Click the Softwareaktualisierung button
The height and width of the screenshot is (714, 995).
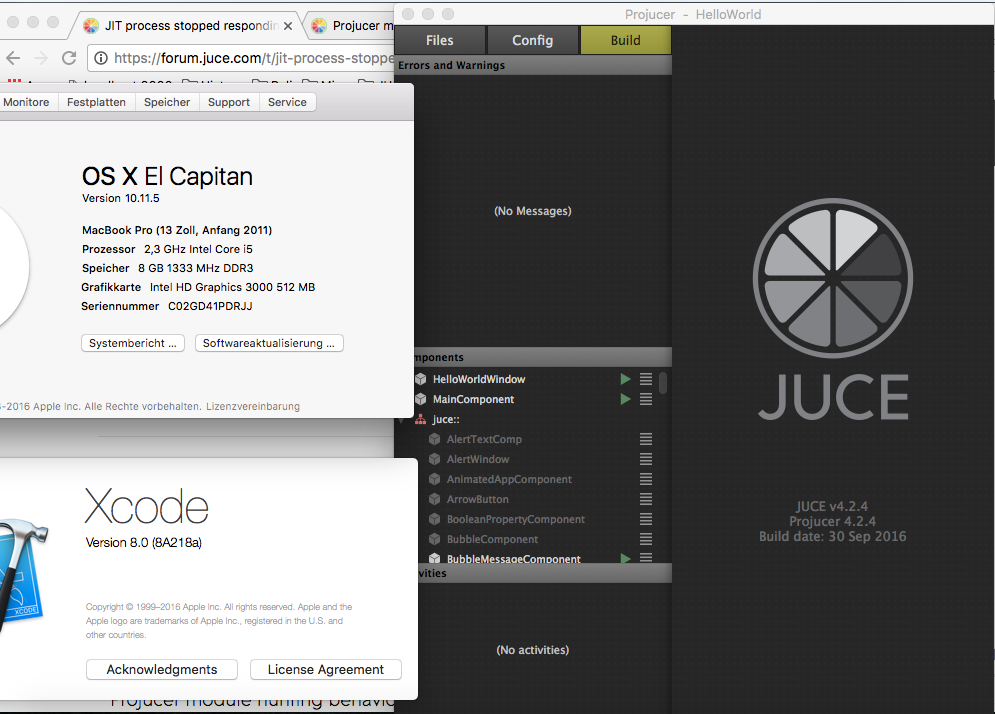pyautogui.click(x=269, y=343)
